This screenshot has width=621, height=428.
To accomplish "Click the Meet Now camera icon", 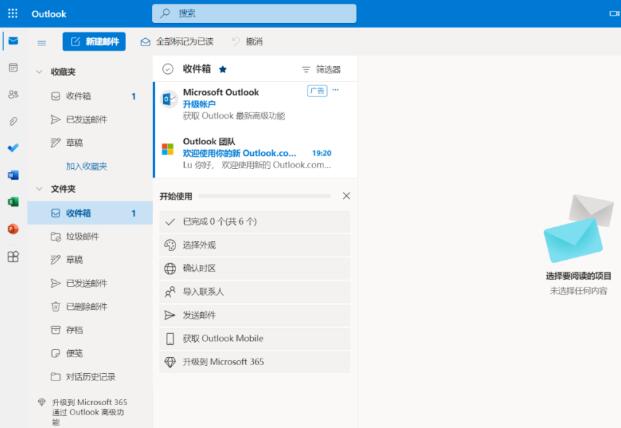I will coord(614,13).
